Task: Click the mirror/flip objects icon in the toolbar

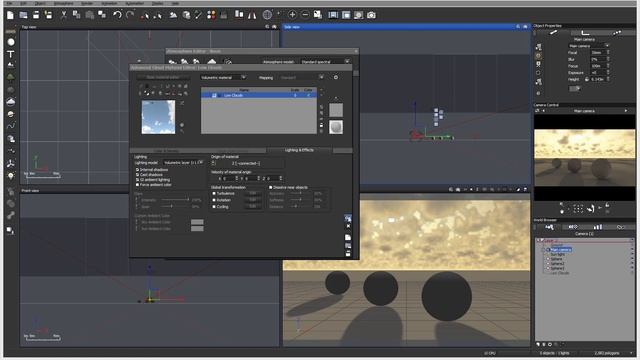Action: click(x=252, y=15)
